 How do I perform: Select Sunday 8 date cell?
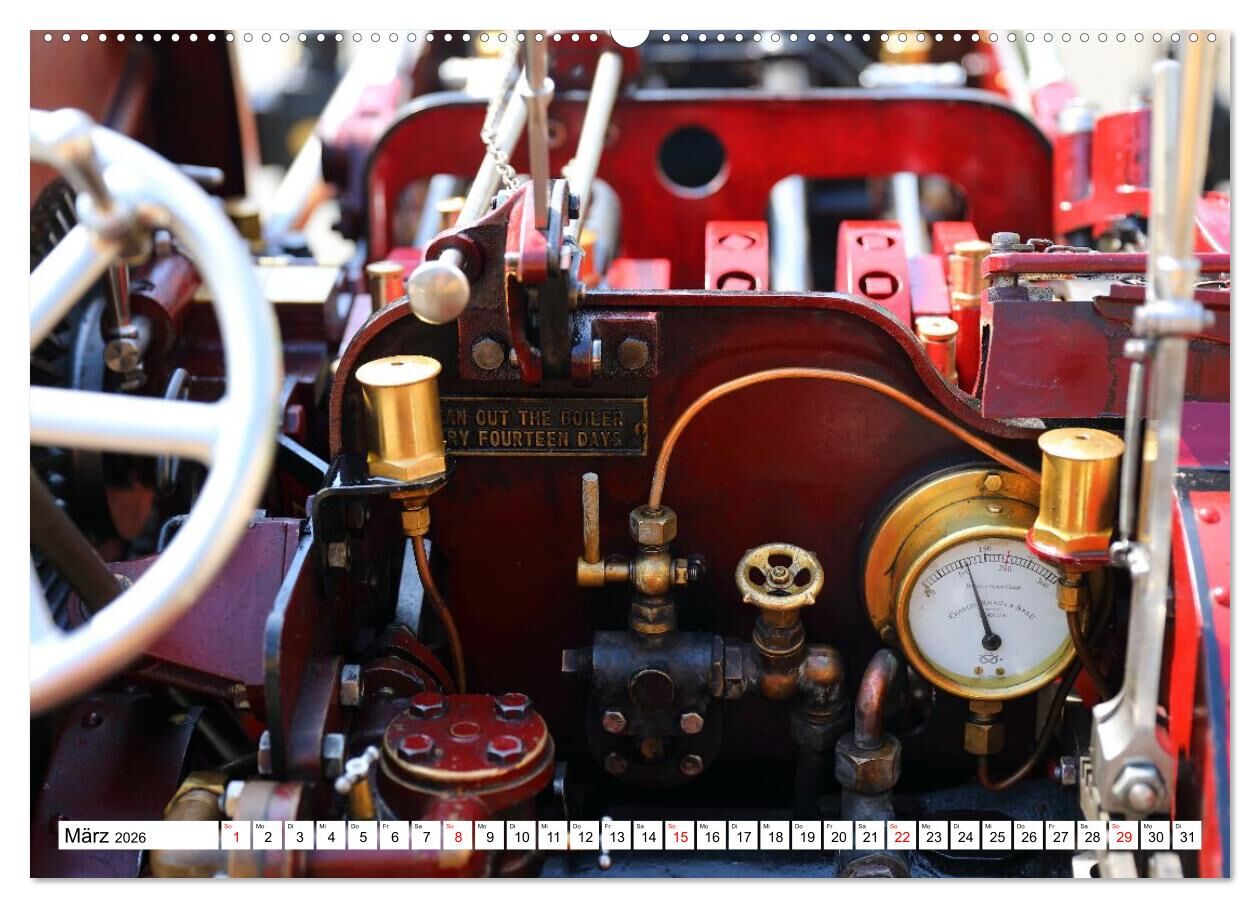coord(457,836)
